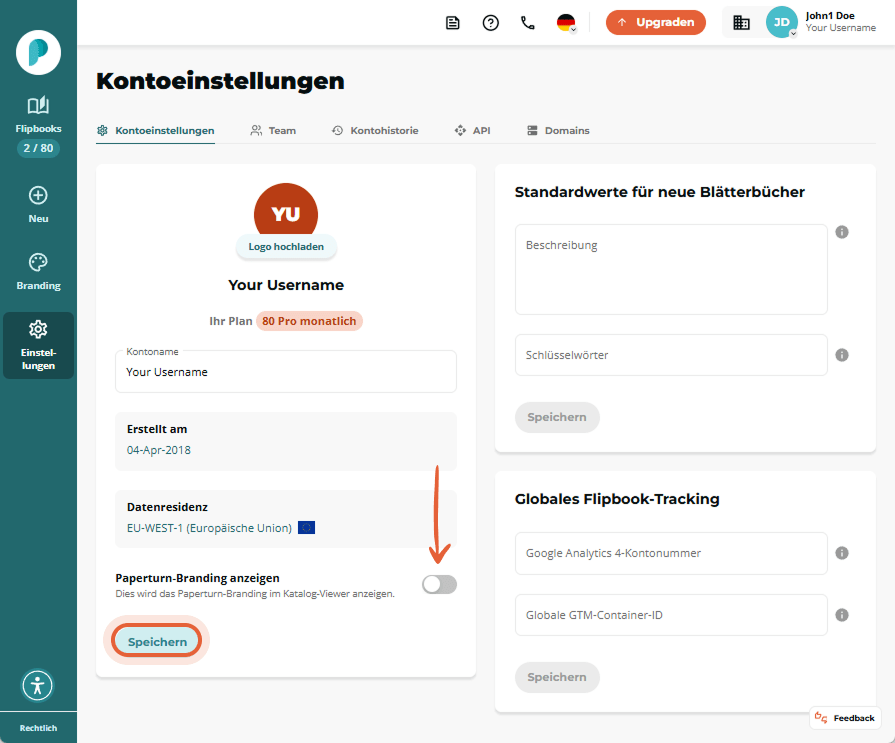The height and width of the screenshot is (743, 895).
Task: Click the Upgraden button
Action: [656, 22]
